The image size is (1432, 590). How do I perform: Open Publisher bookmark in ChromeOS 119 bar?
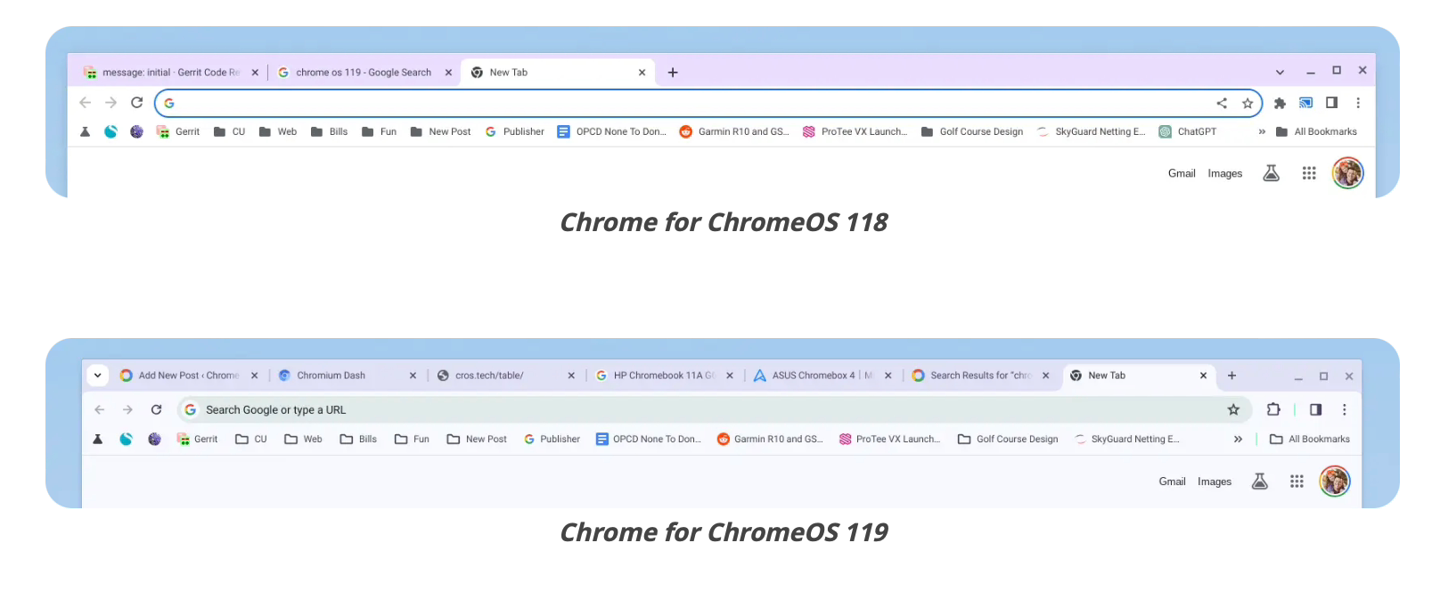(x=551, y=439)
